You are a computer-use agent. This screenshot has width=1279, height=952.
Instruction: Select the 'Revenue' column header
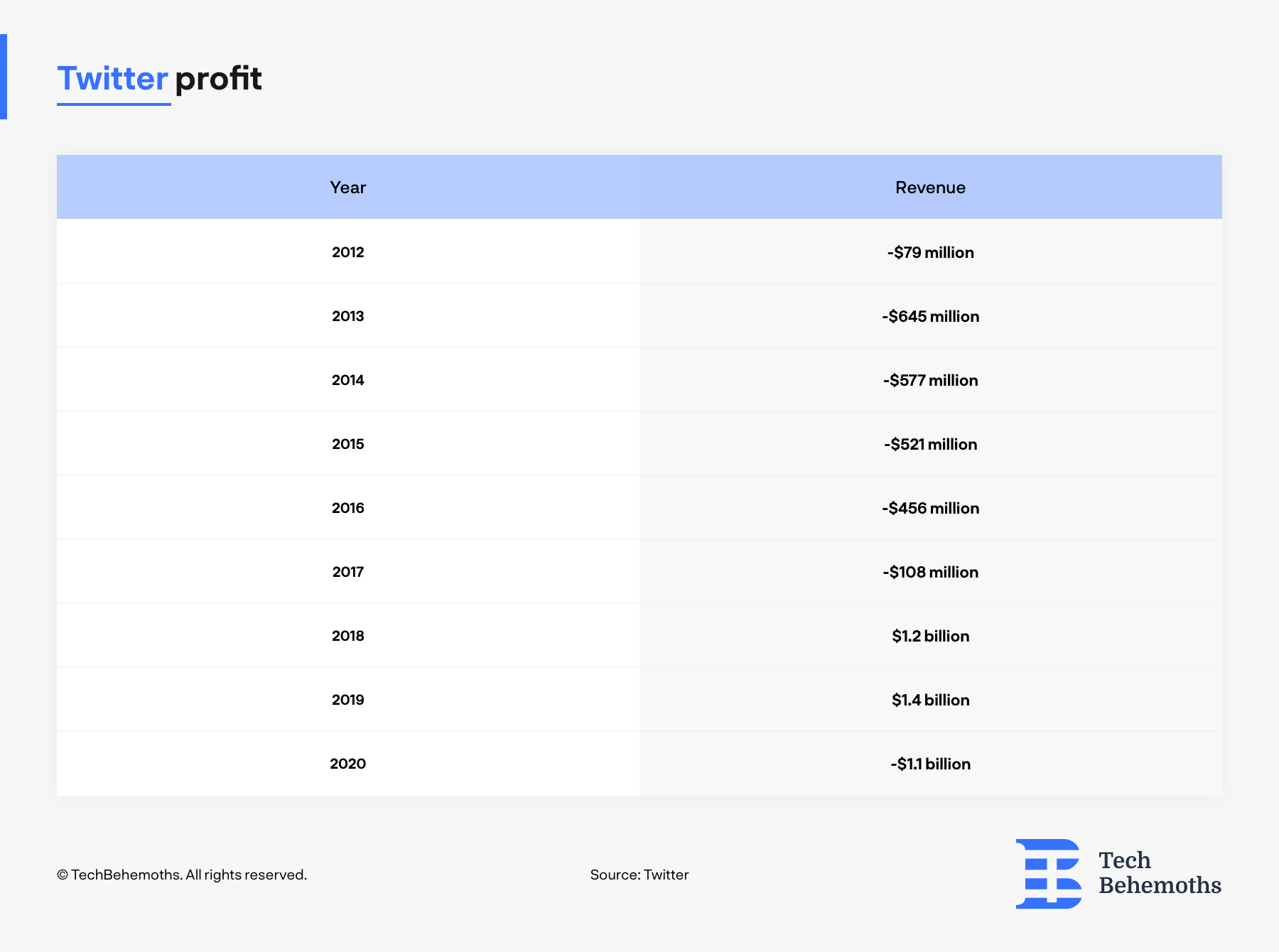click(x=931, y=188)
